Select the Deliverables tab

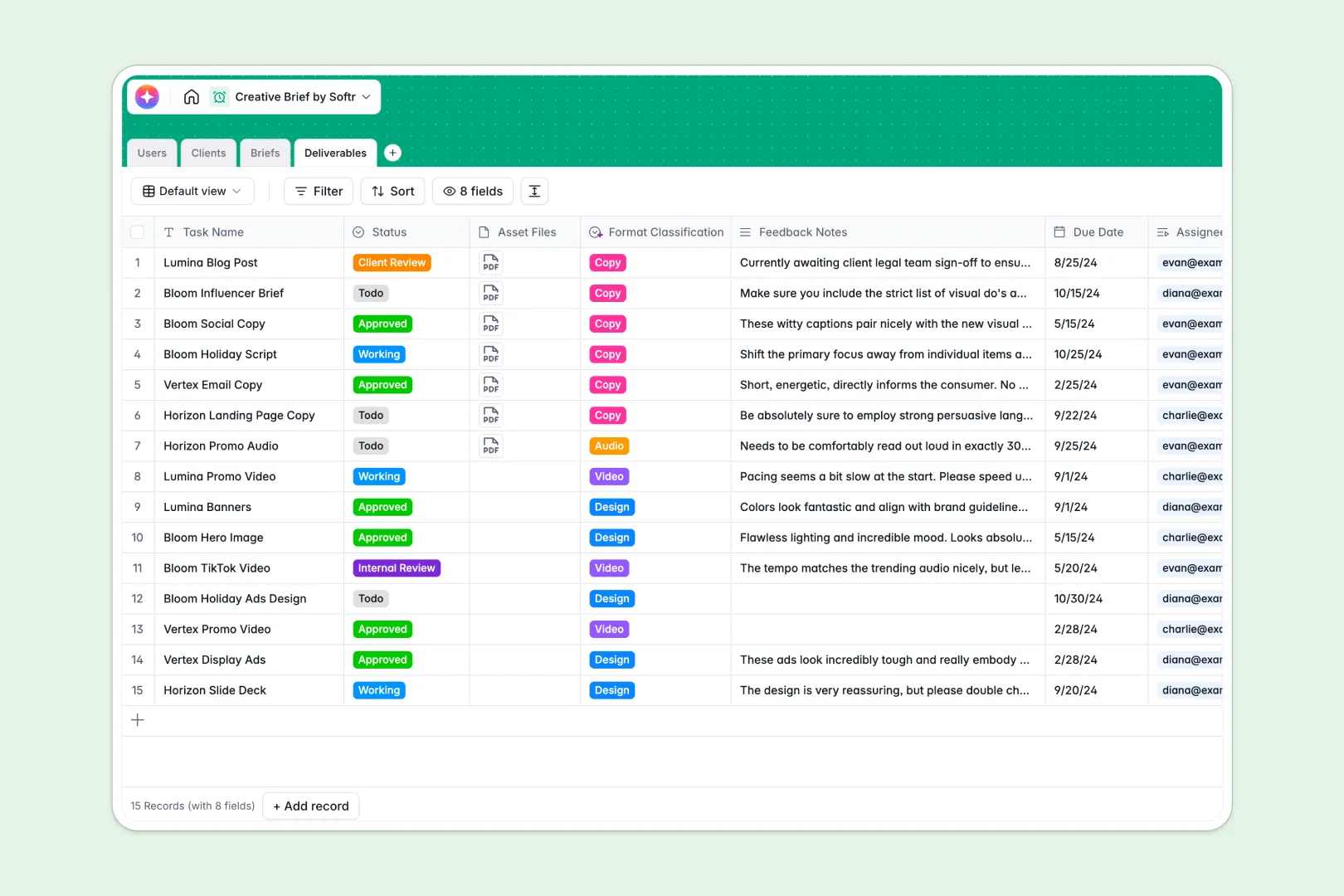[335, 153]
